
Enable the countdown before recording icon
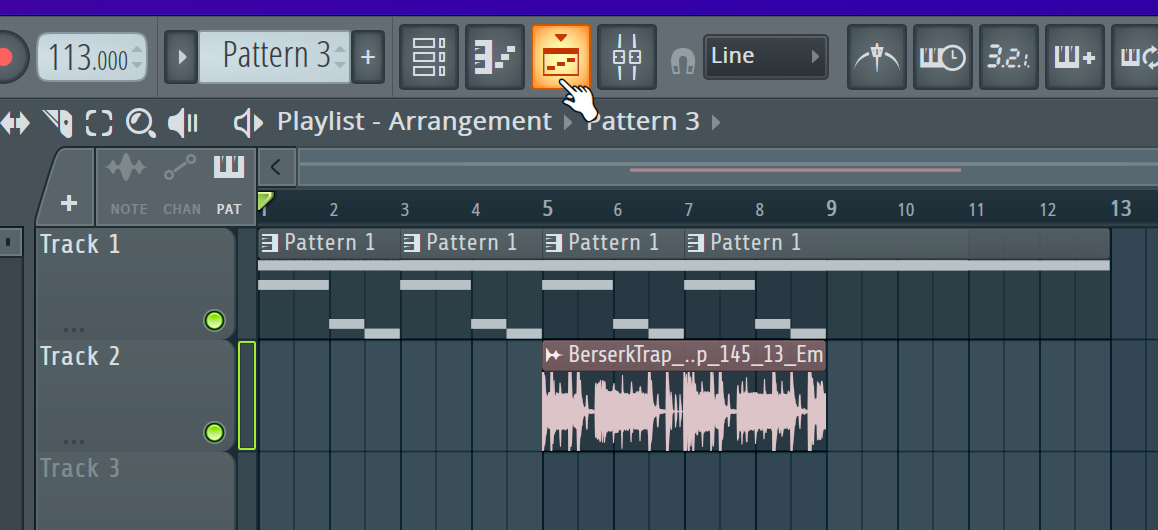(x=1008, y=57)
